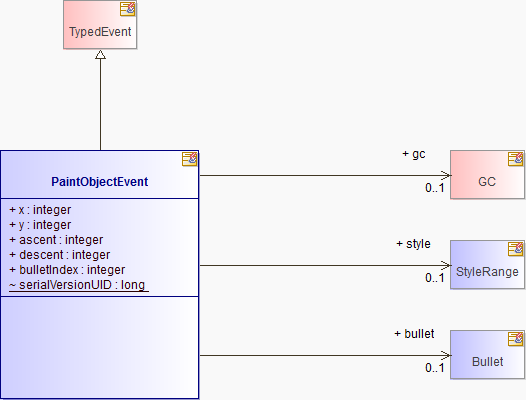The height and width of the screenshot is (400, 526).
Task: Select the TypedEvent class name
Action: point(100,32)
